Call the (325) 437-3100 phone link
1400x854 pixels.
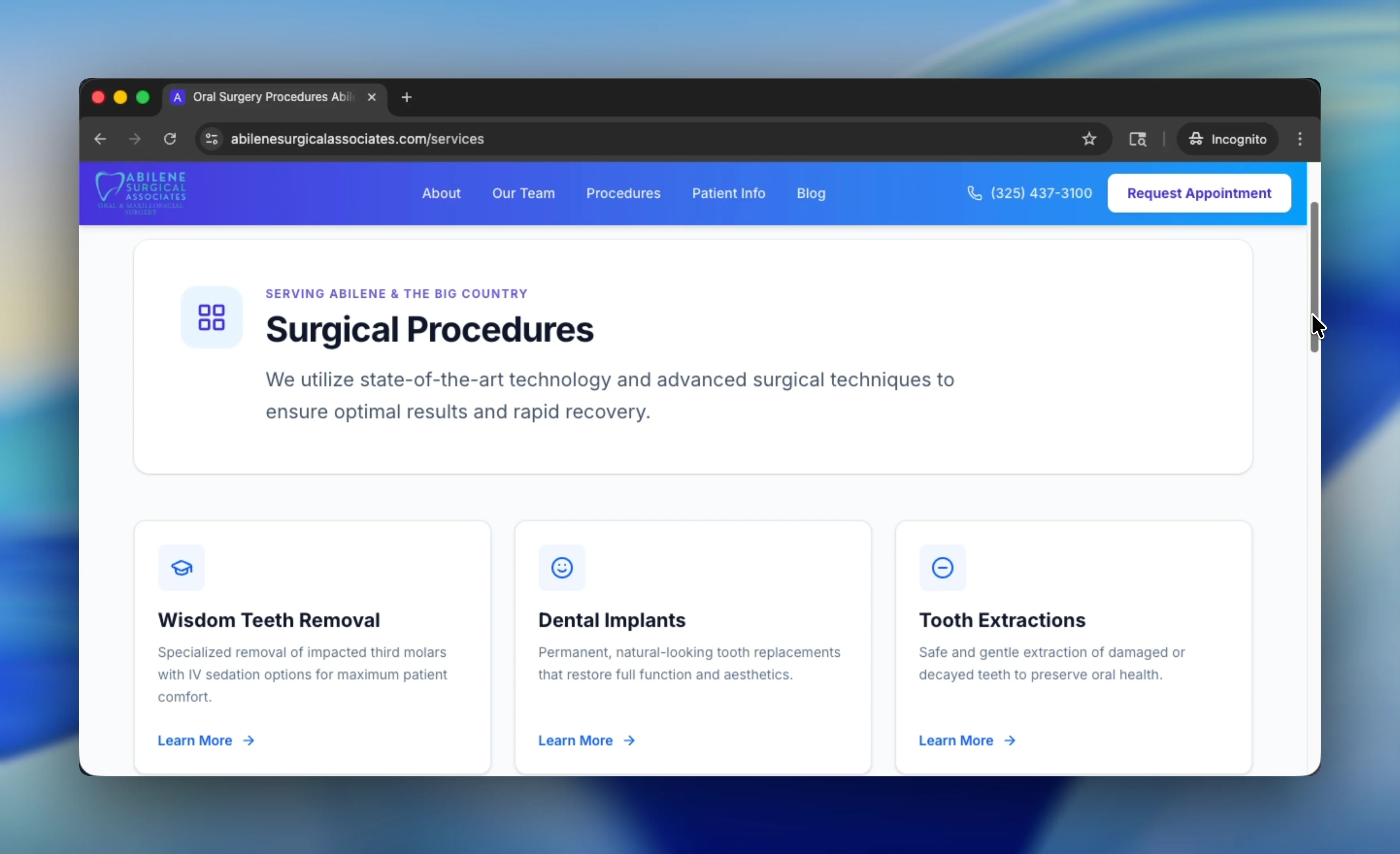click(x=1041, y=193)
